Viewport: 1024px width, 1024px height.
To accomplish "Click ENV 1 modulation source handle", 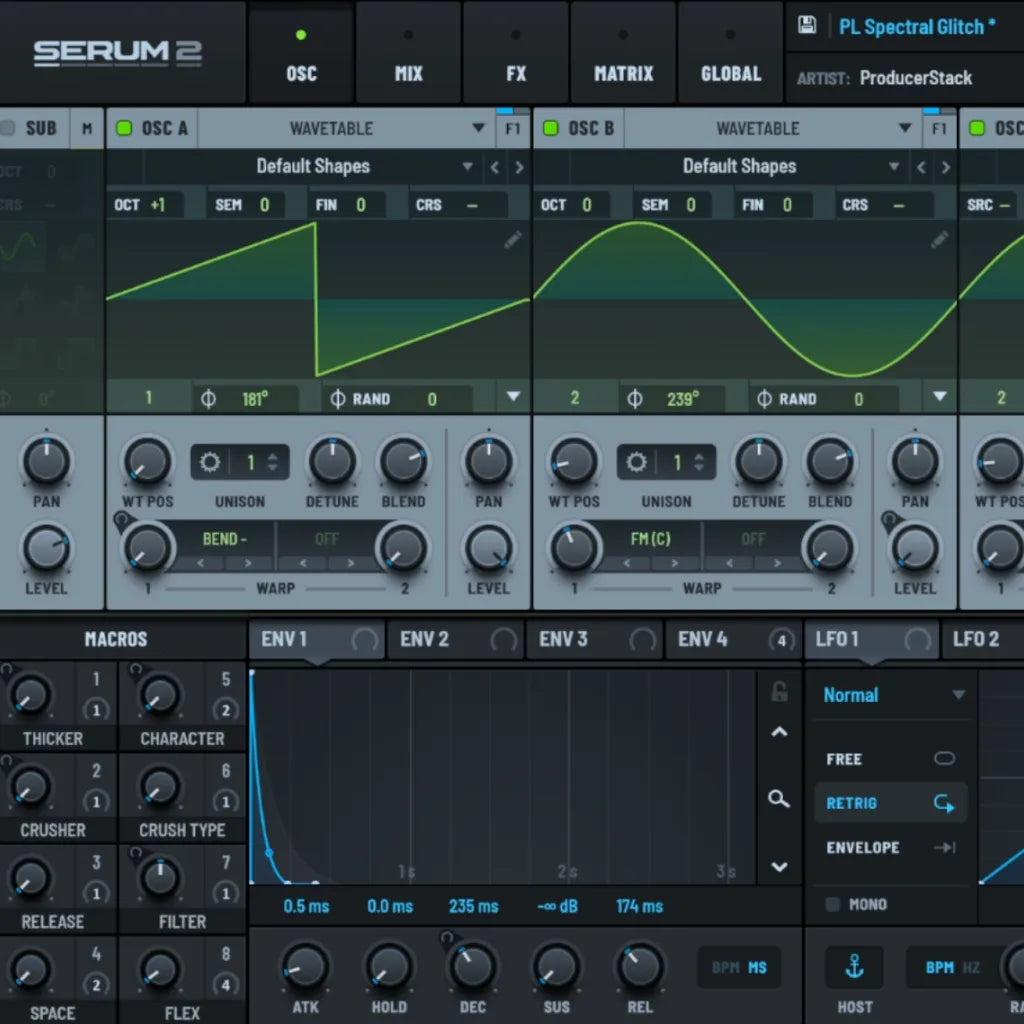I will coord(364,639).
